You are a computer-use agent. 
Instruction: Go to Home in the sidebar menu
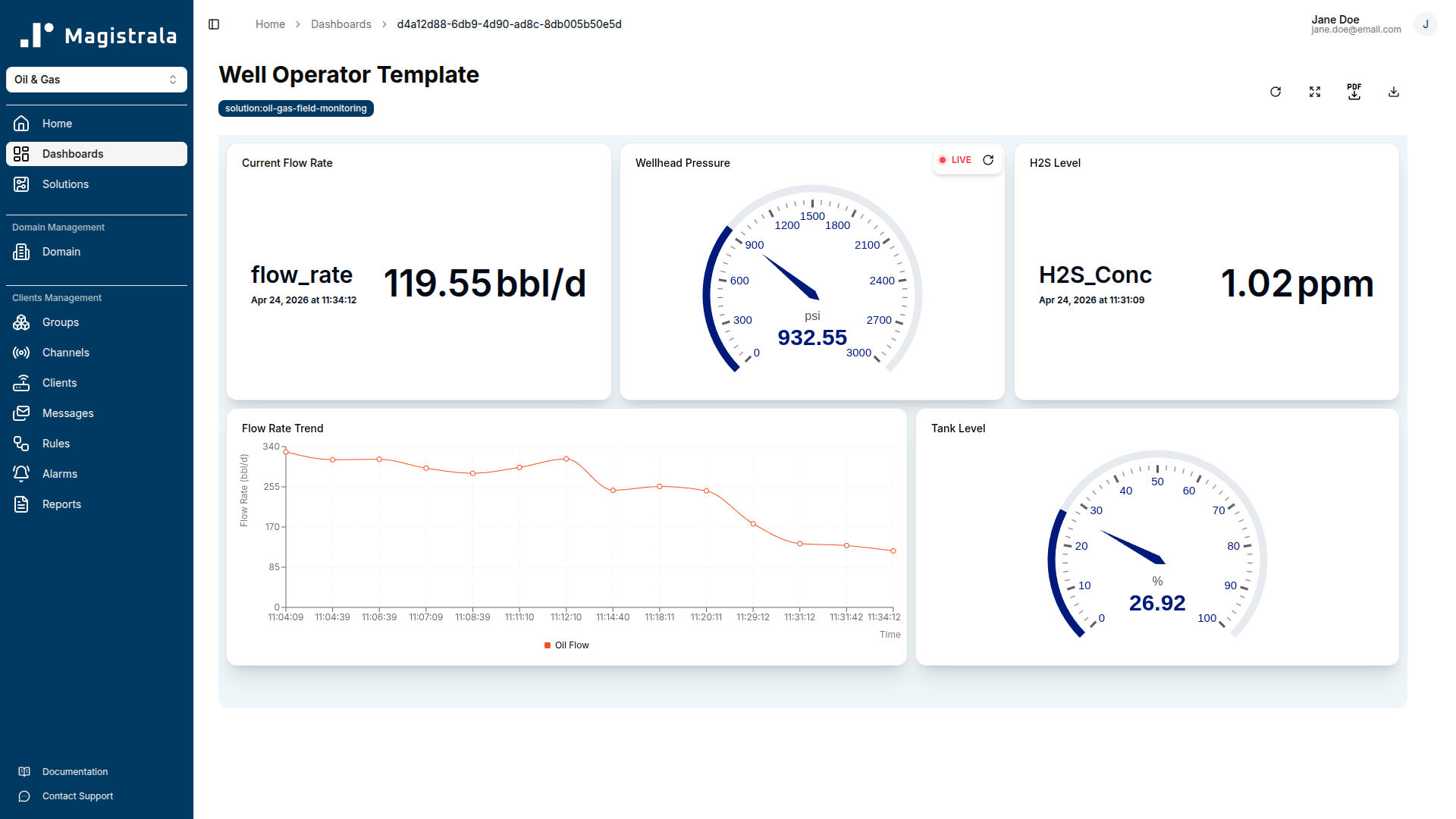57,123
